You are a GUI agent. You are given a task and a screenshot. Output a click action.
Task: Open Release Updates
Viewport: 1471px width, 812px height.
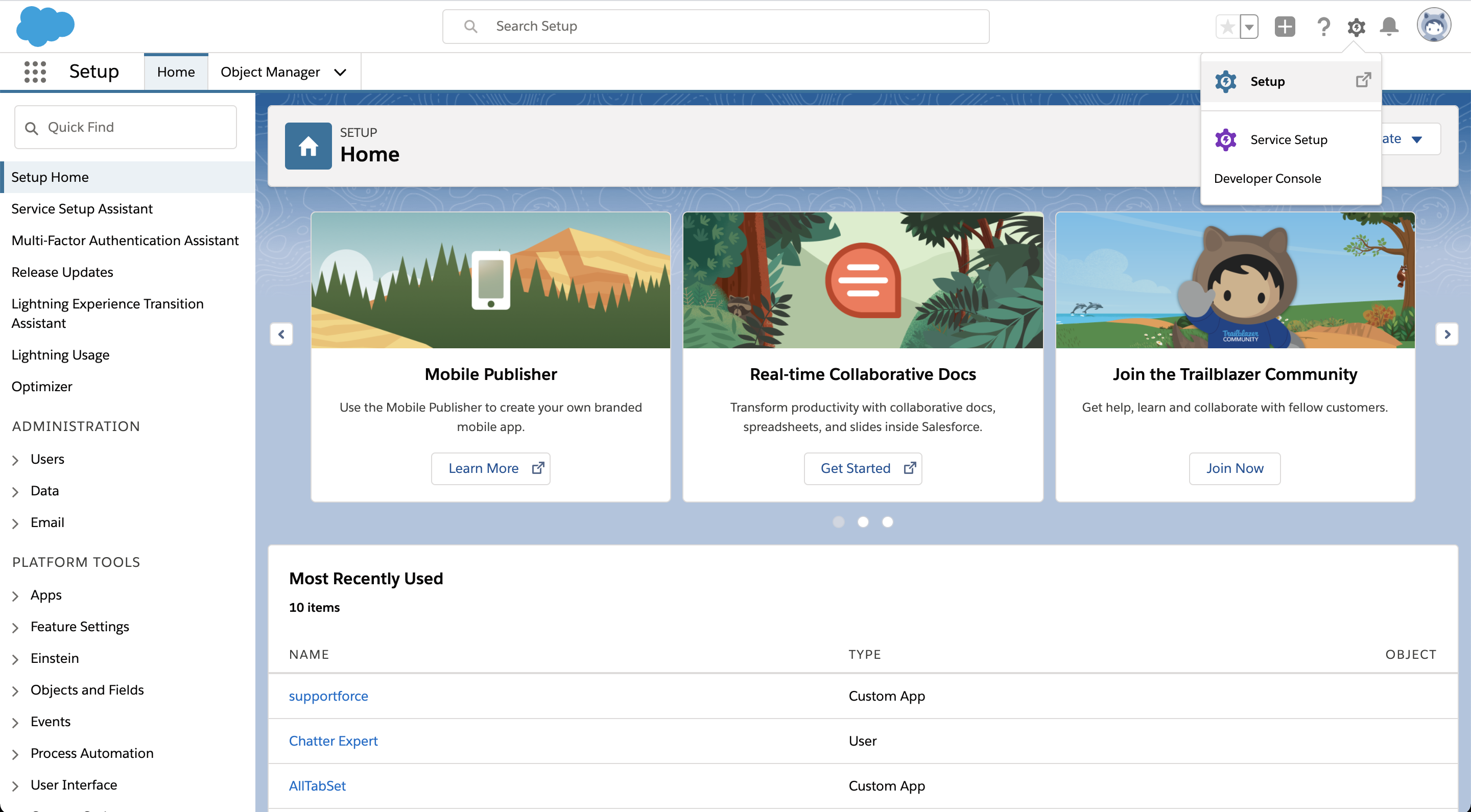pos(62,272)
